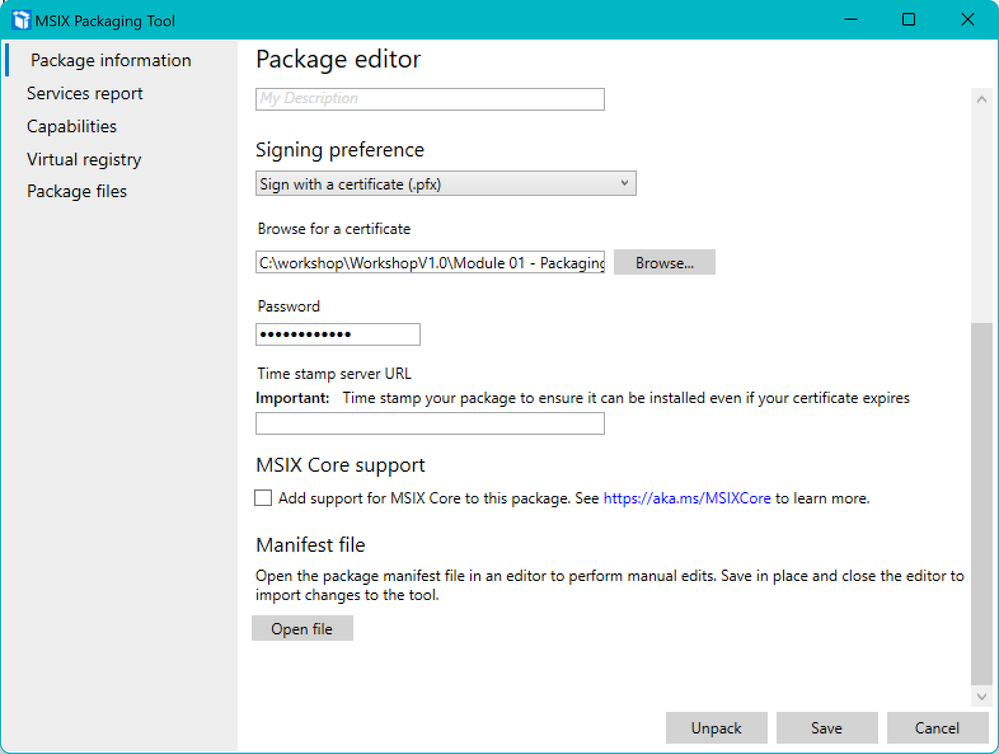The width and height of the screenshot is (999, 754).
Task: Click Open file for the manifest
Action: tap(302, 628)
